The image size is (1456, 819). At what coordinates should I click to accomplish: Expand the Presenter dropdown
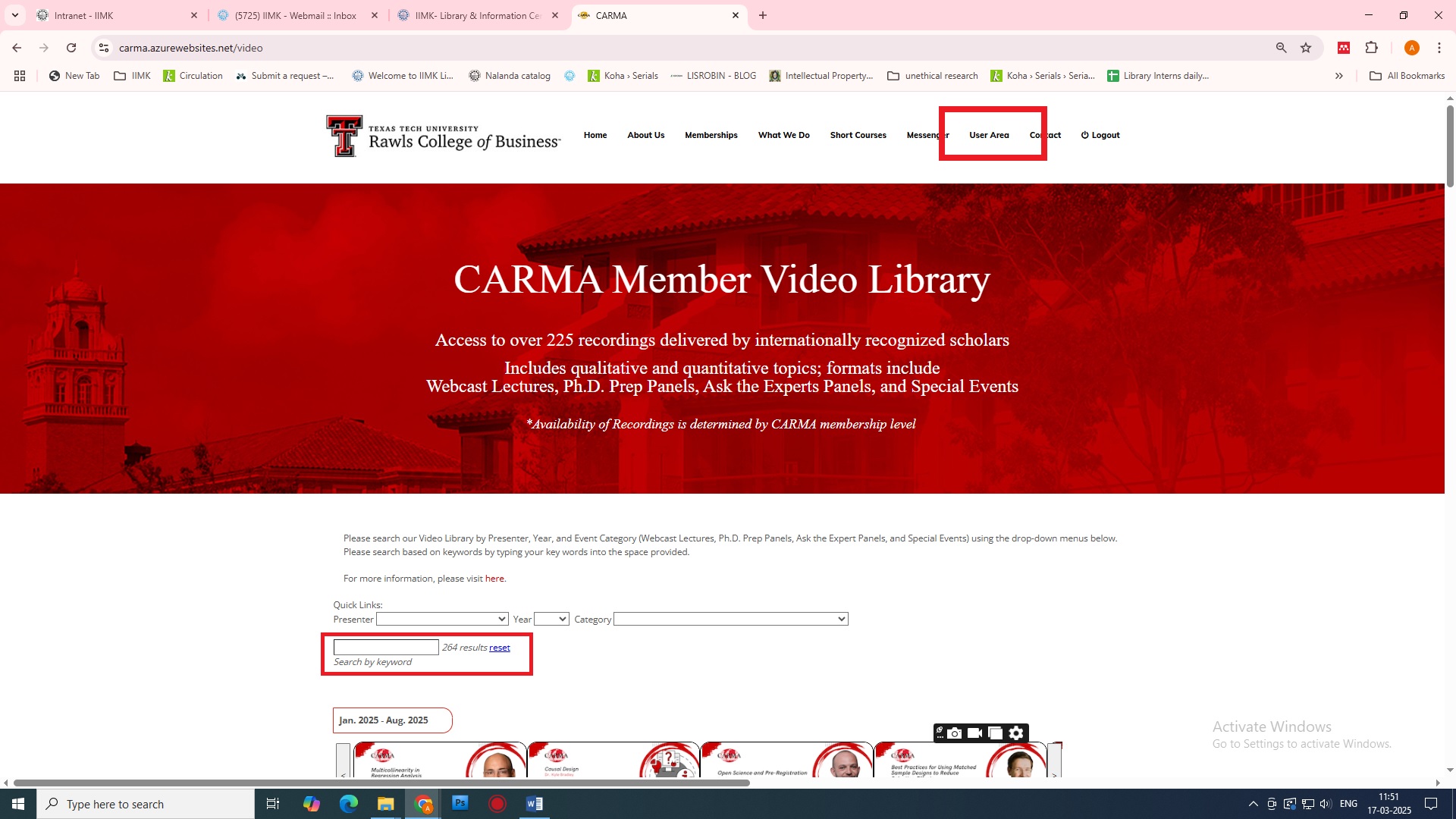[x=442, y=620]
